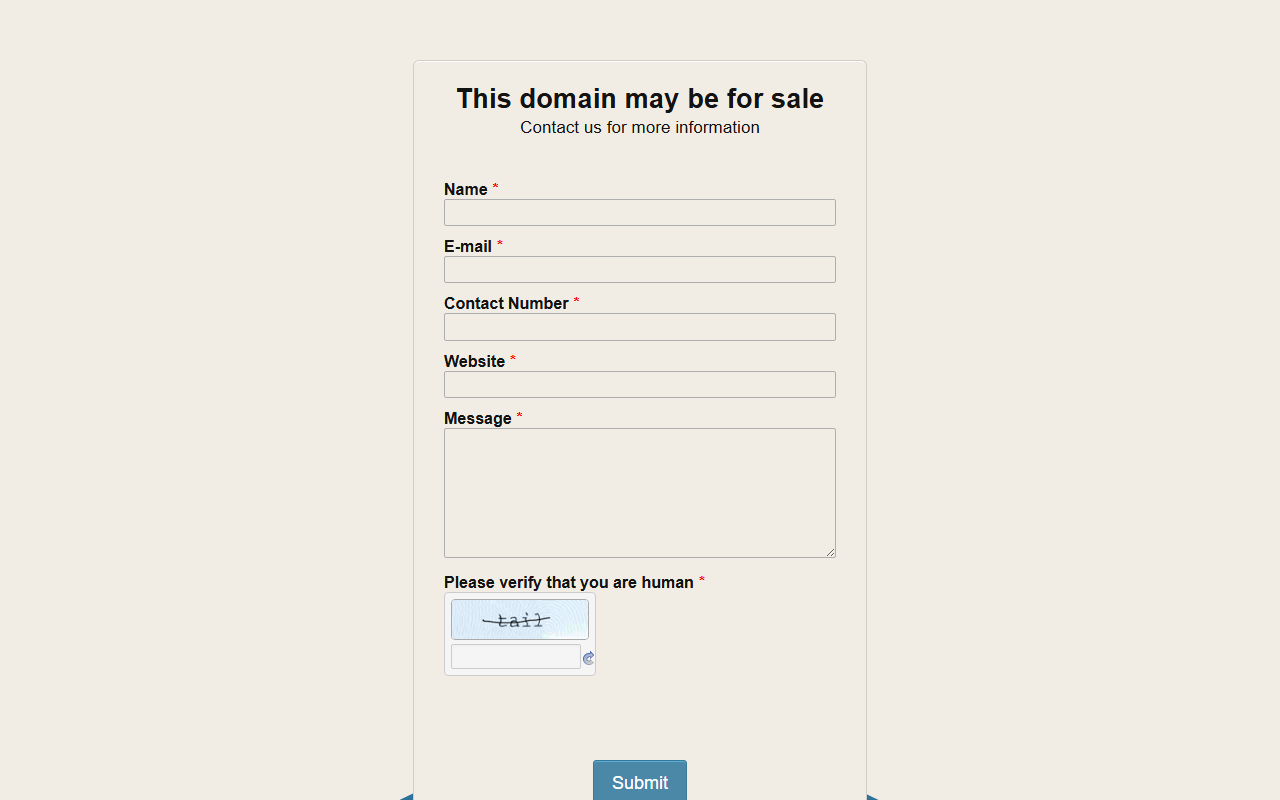1280x800 pixels.
Task: Click the Contact Number label
Action: [x=506, y=303]
